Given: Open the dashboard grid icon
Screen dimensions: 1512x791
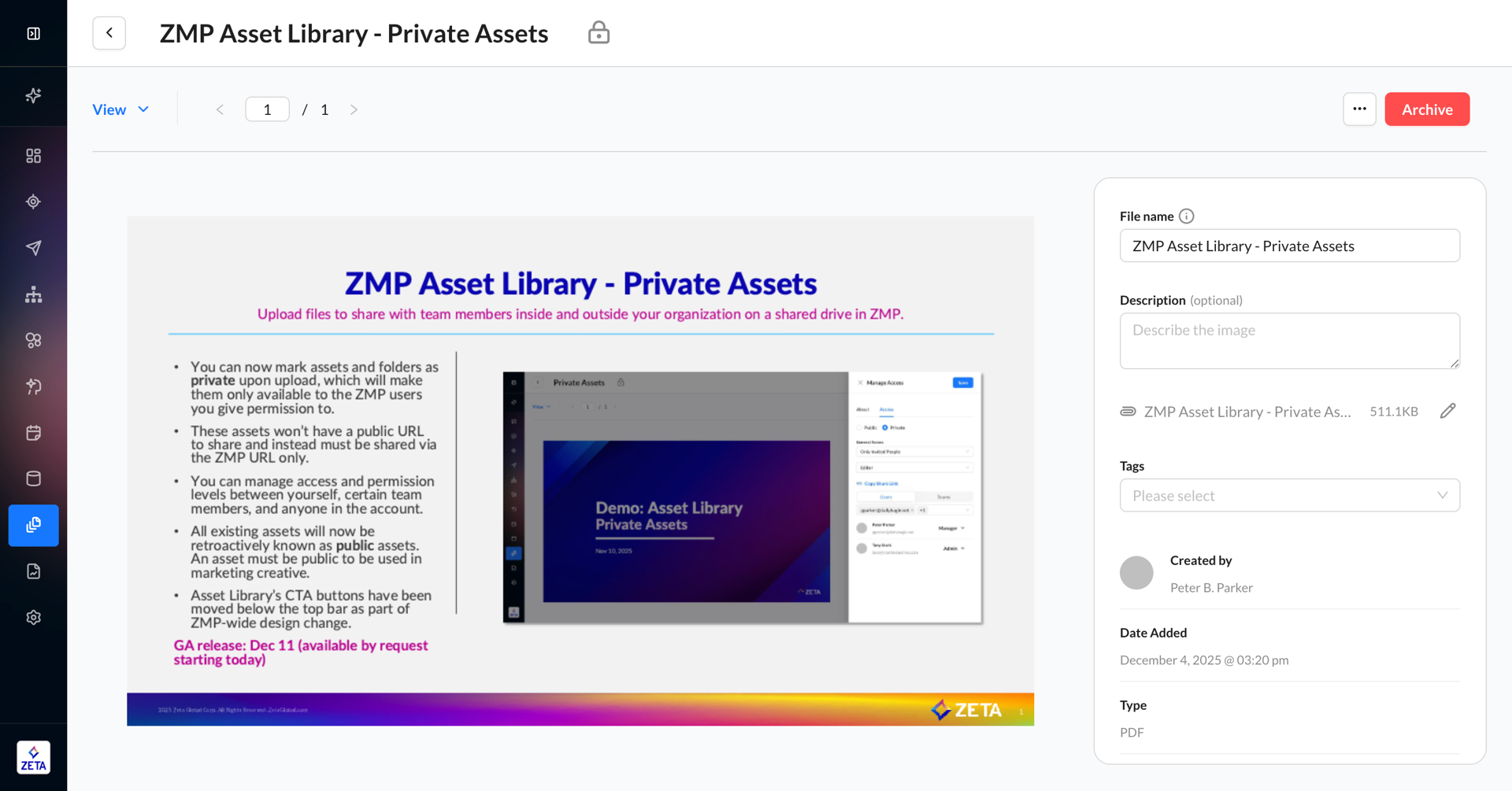Looking at the screenshot, I should coord(33,156).
